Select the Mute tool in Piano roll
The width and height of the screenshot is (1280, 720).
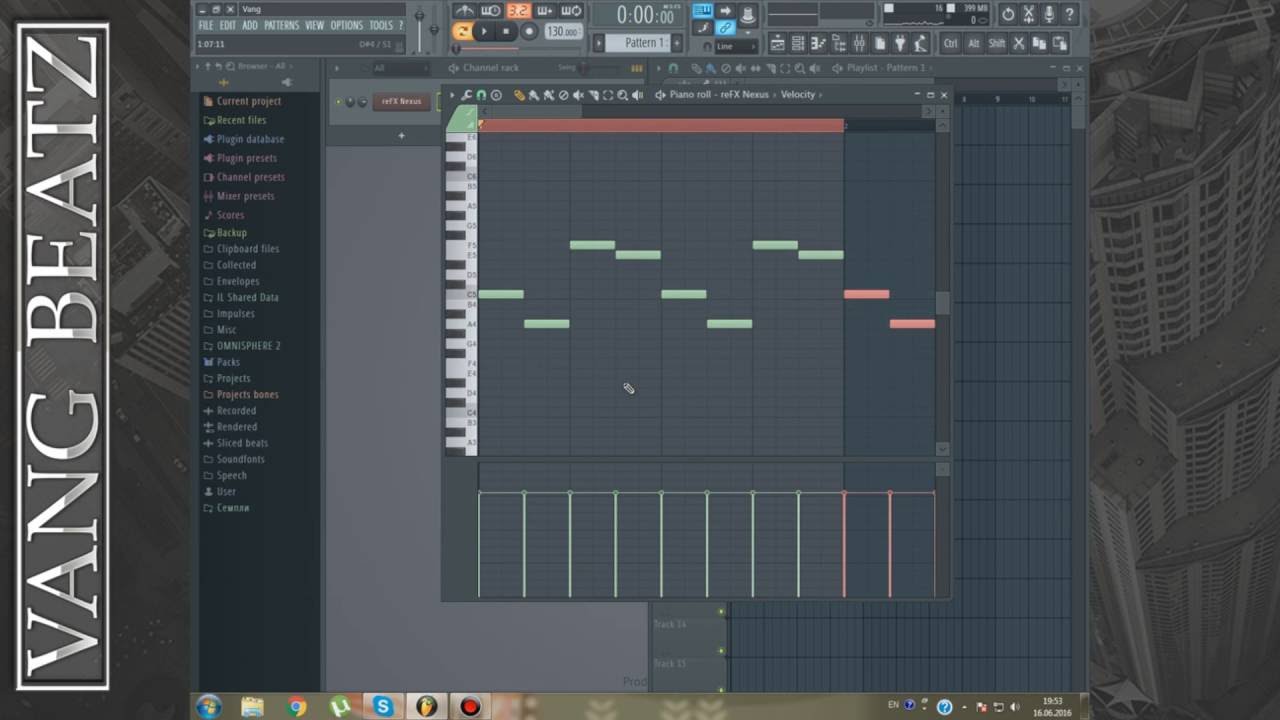[578, 95]
